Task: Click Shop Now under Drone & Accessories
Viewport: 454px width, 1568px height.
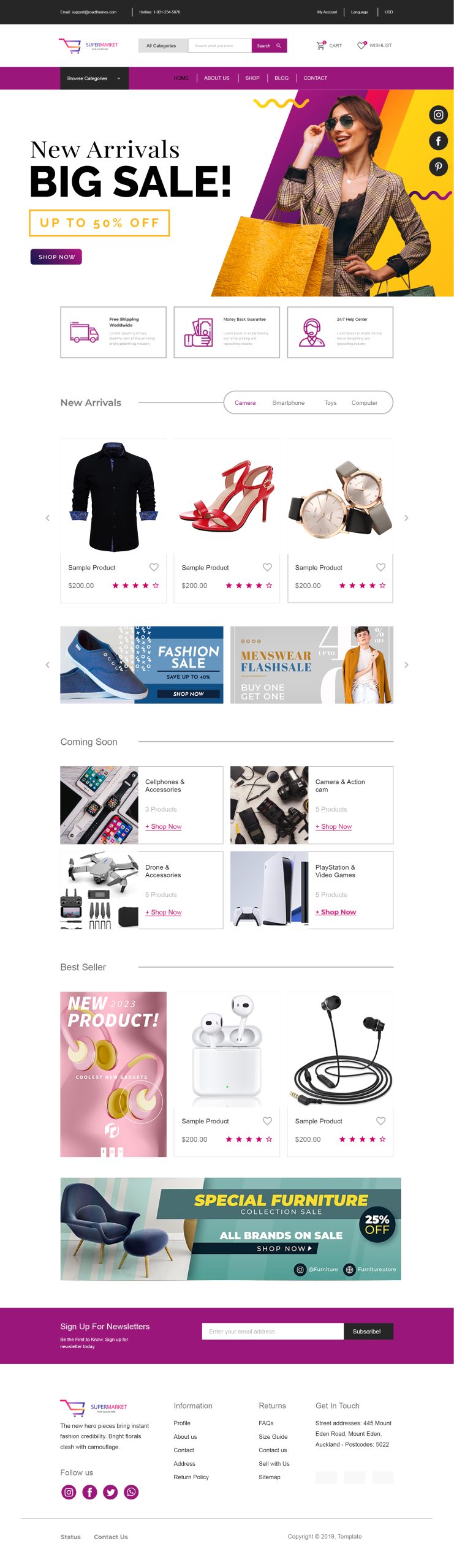Action: (x=164, y=912)
